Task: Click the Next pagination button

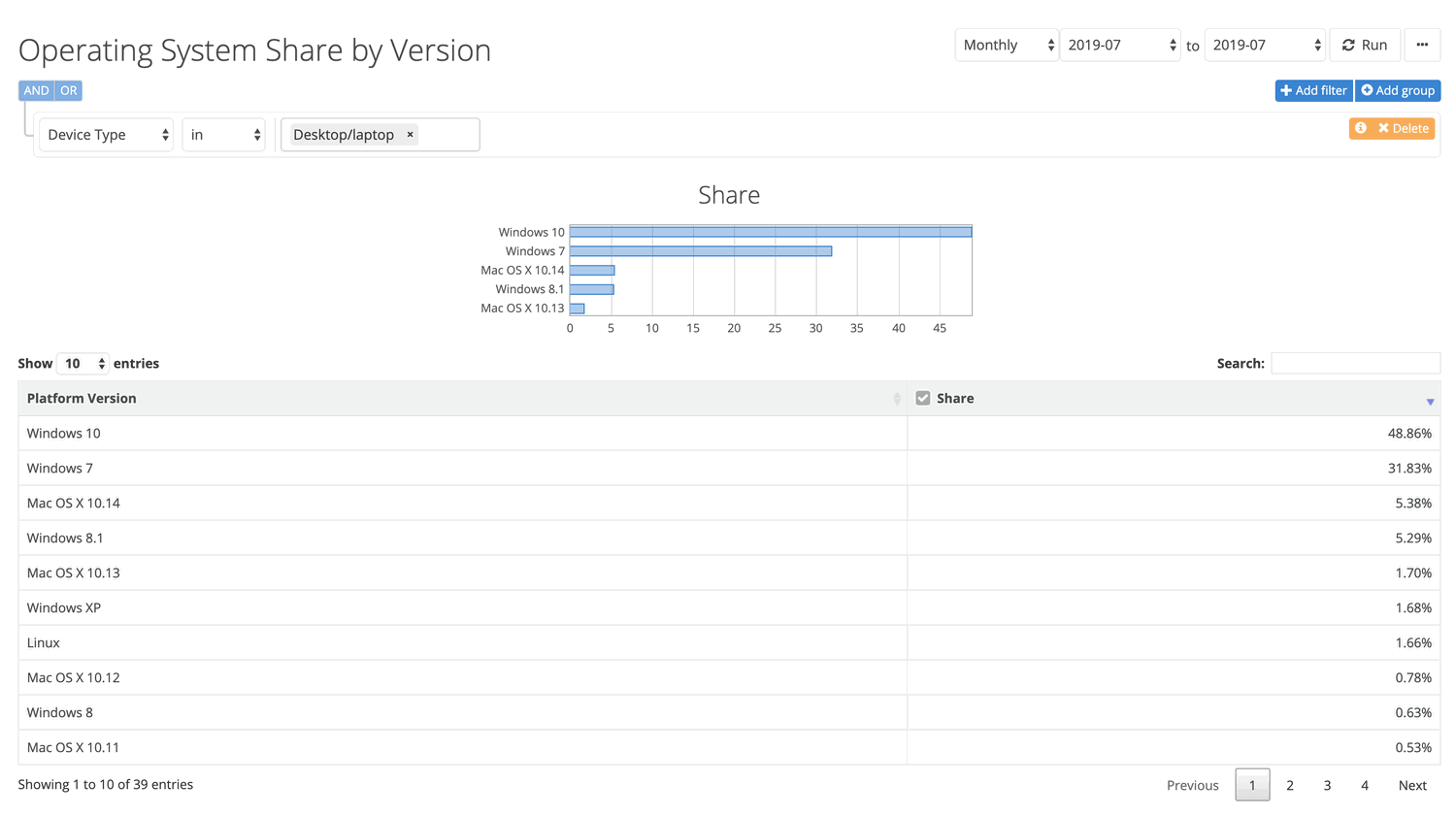Action: click(x=1412, y=784)
